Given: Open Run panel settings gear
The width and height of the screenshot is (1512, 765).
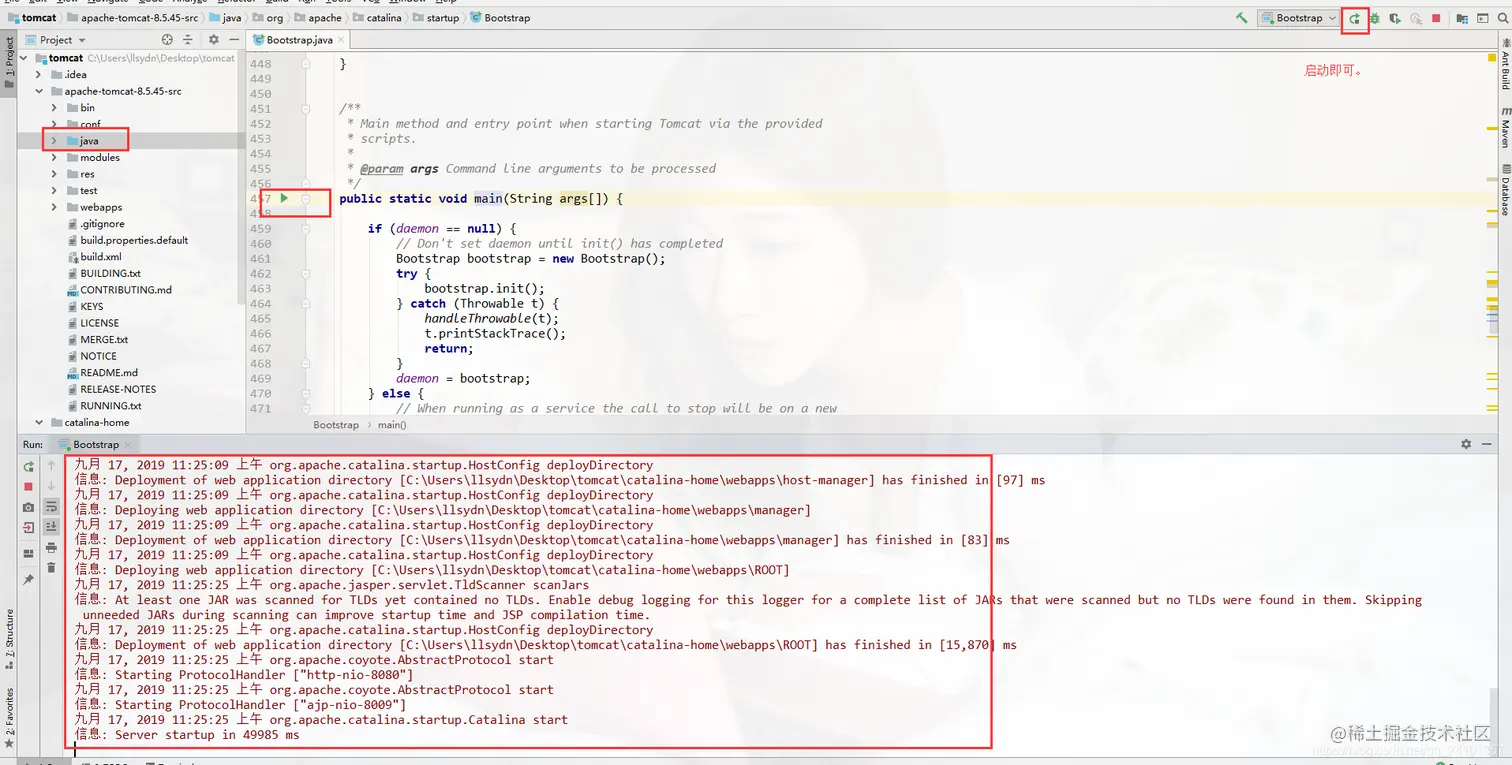Looking at the screenshot, I should coord(1466,444).
